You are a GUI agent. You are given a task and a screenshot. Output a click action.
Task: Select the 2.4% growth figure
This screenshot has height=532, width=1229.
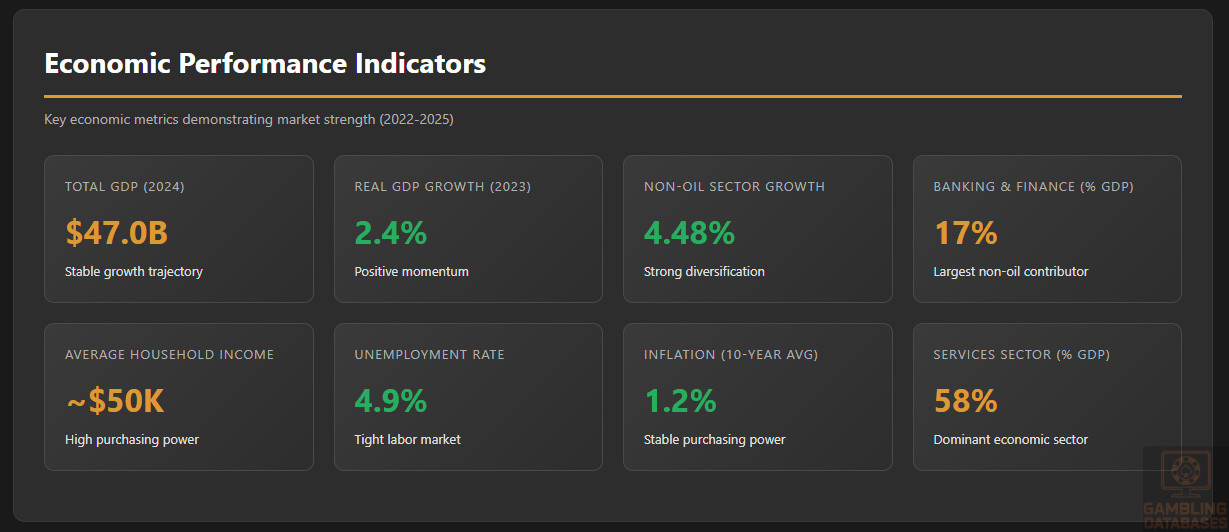pyautogui.click(x=390, y=233)
